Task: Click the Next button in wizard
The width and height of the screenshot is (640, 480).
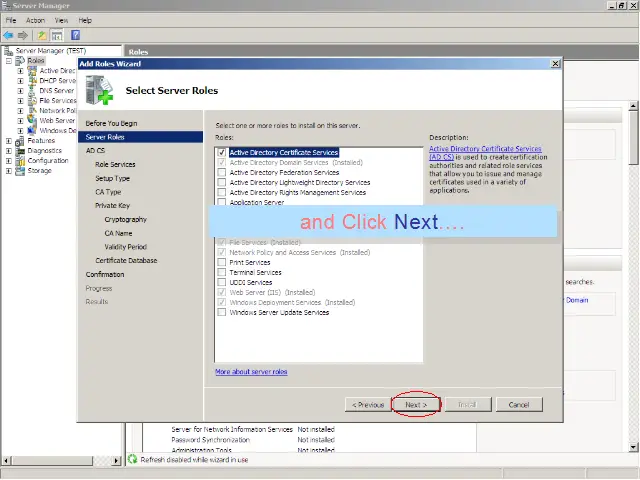Action: (416, 405)
